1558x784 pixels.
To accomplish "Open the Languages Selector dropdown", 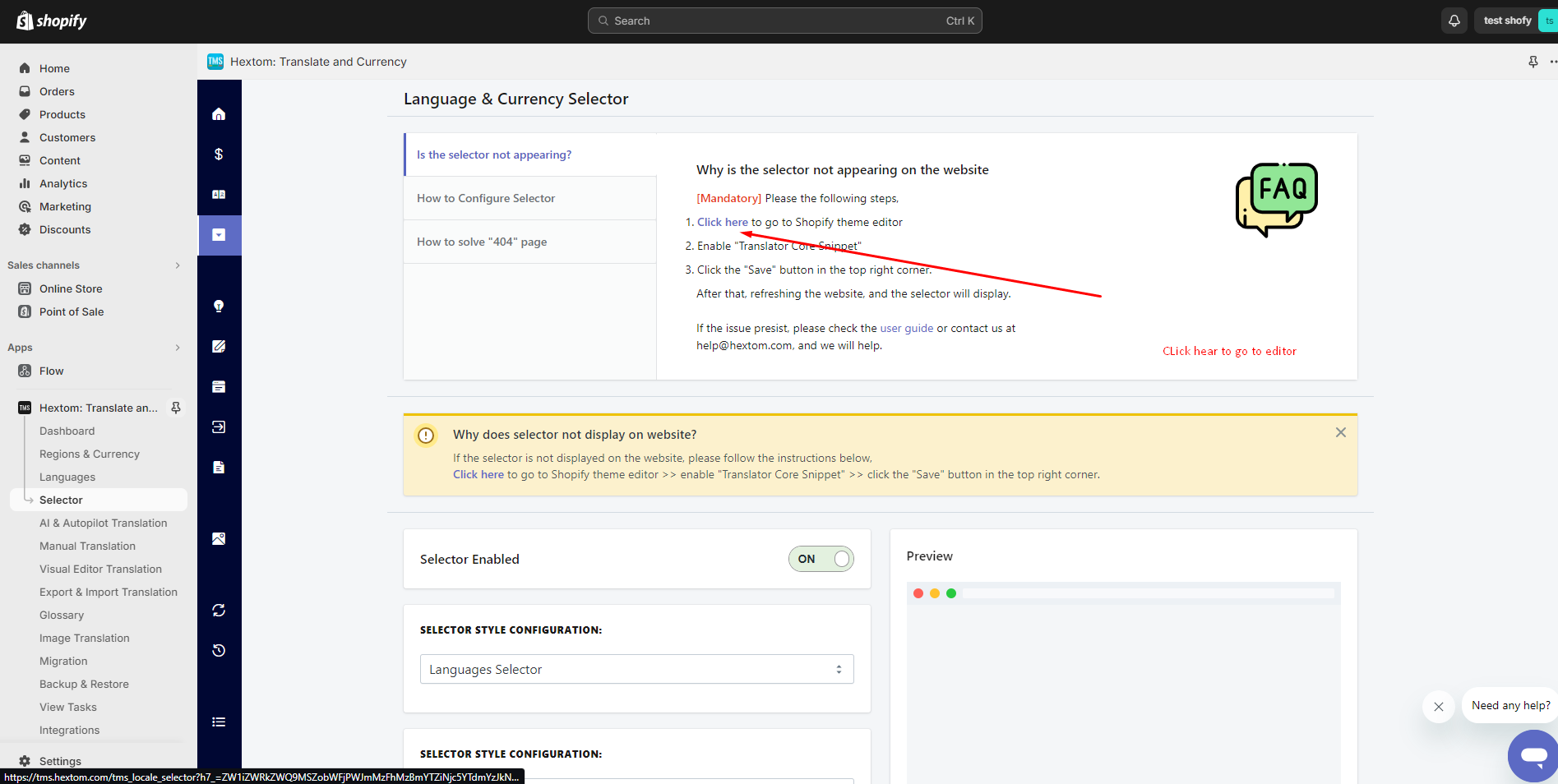I will tap(636, 669).
